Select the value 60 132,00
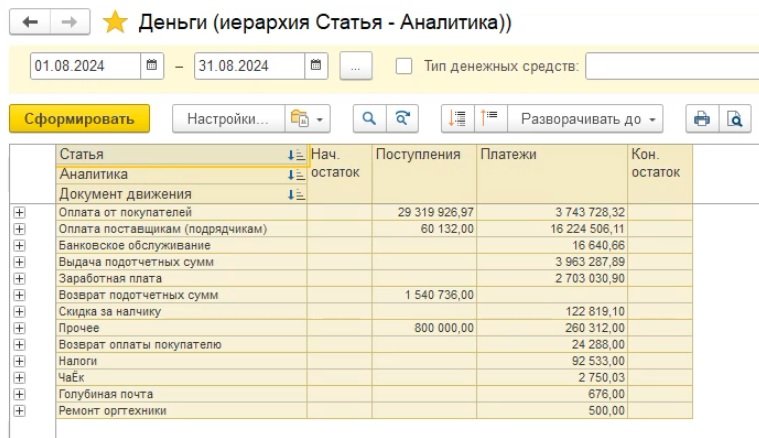The width and height of the screenshot is (759, 438). (447, 229)
